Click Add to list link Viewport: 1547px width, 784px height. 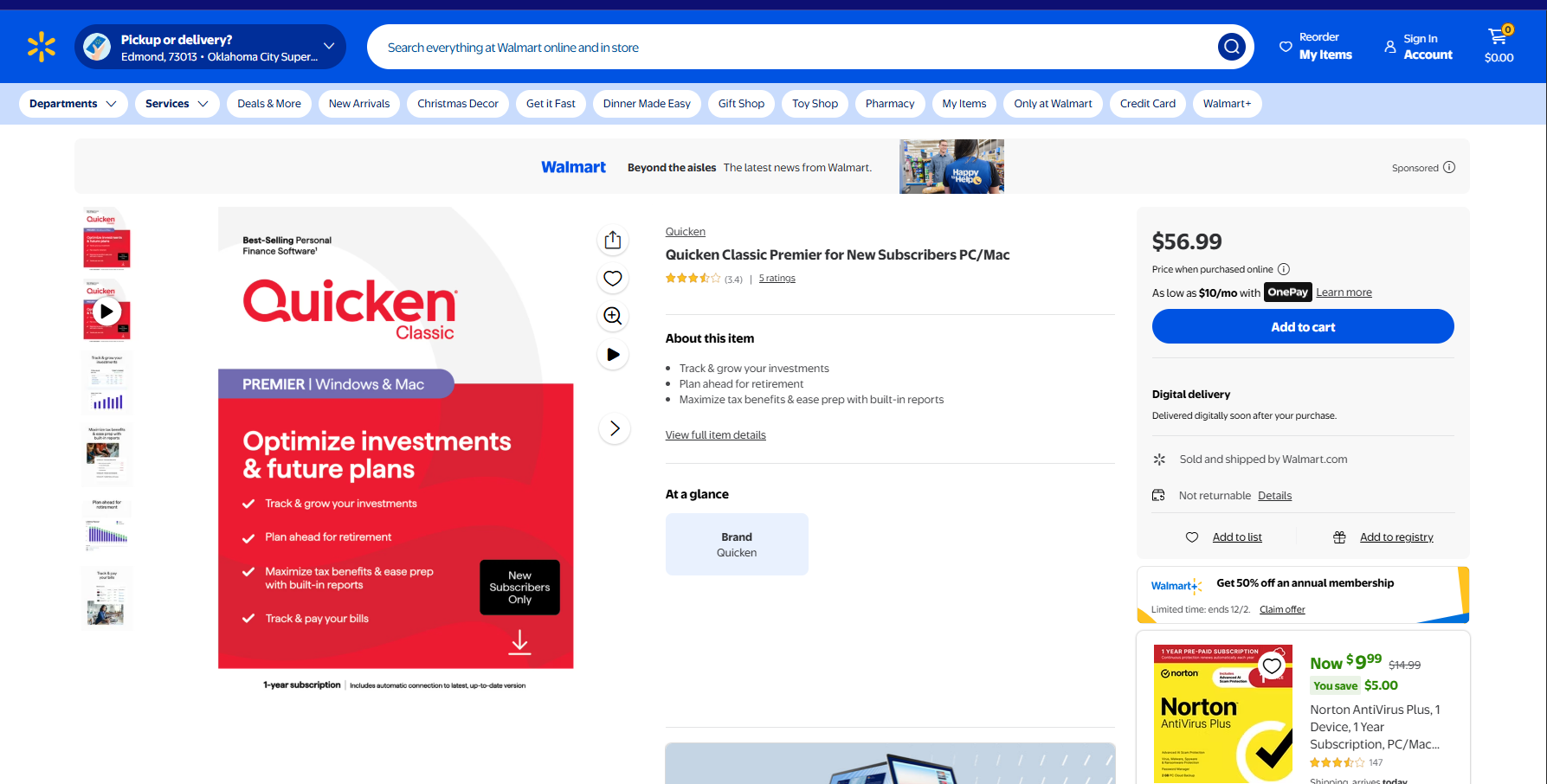[x=1237, y=537]
